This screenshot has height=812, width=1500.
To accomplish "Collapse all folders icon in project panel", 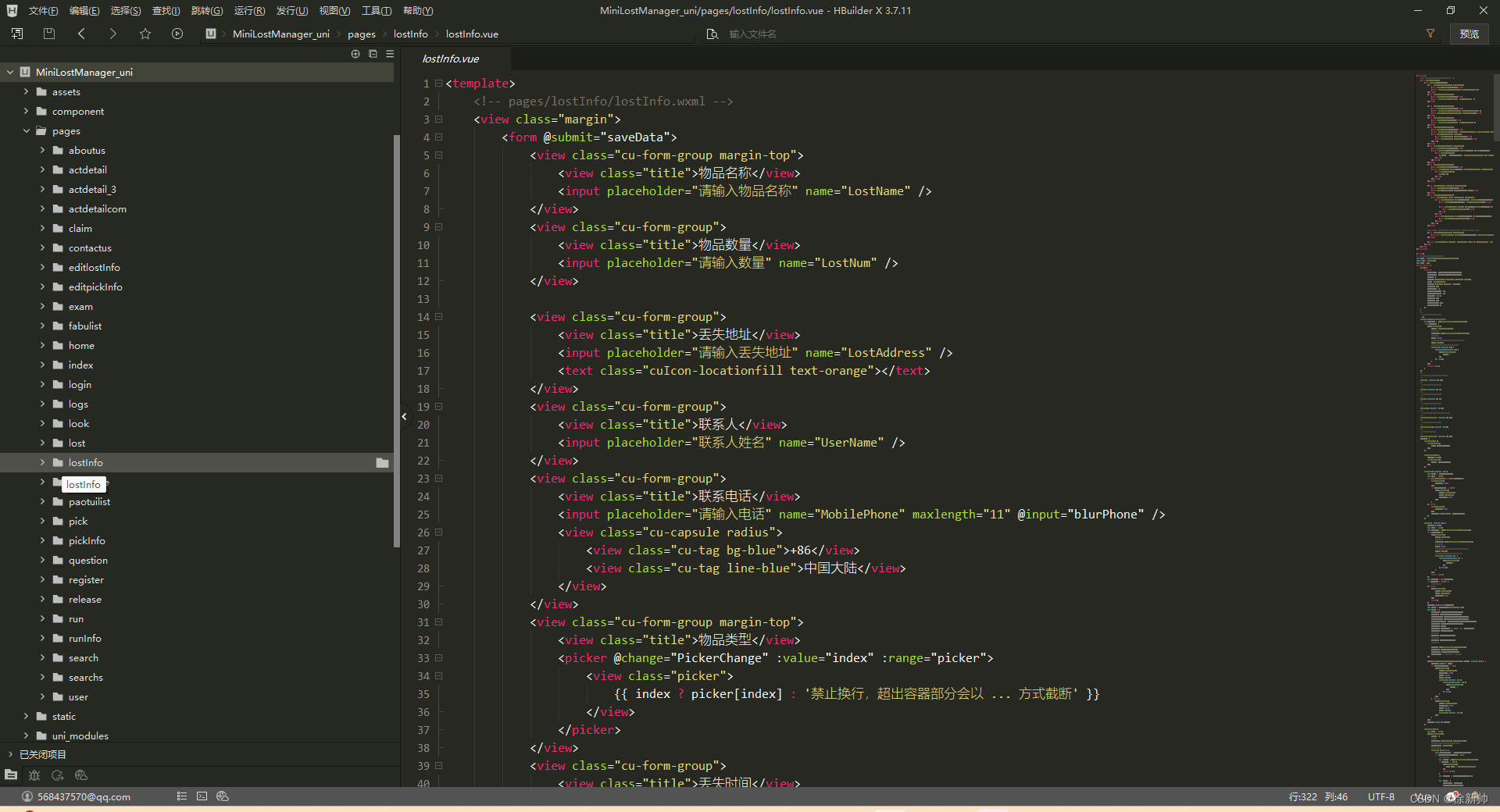I will pyautogui.click(x=373, y=54).
